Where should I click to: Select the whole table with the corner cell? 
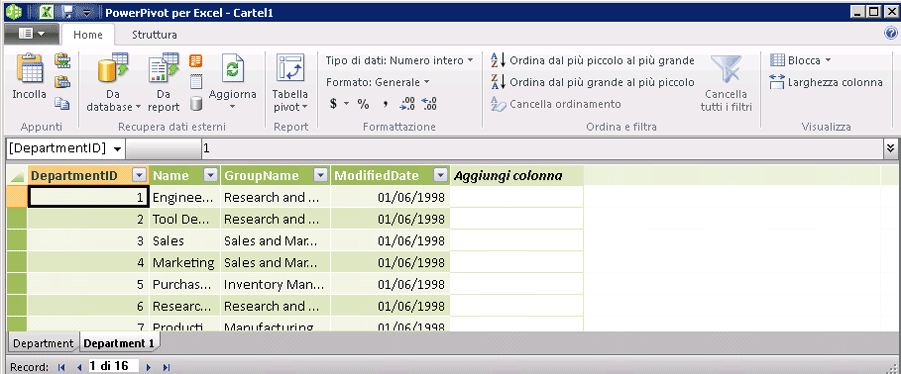pos(17,176)
